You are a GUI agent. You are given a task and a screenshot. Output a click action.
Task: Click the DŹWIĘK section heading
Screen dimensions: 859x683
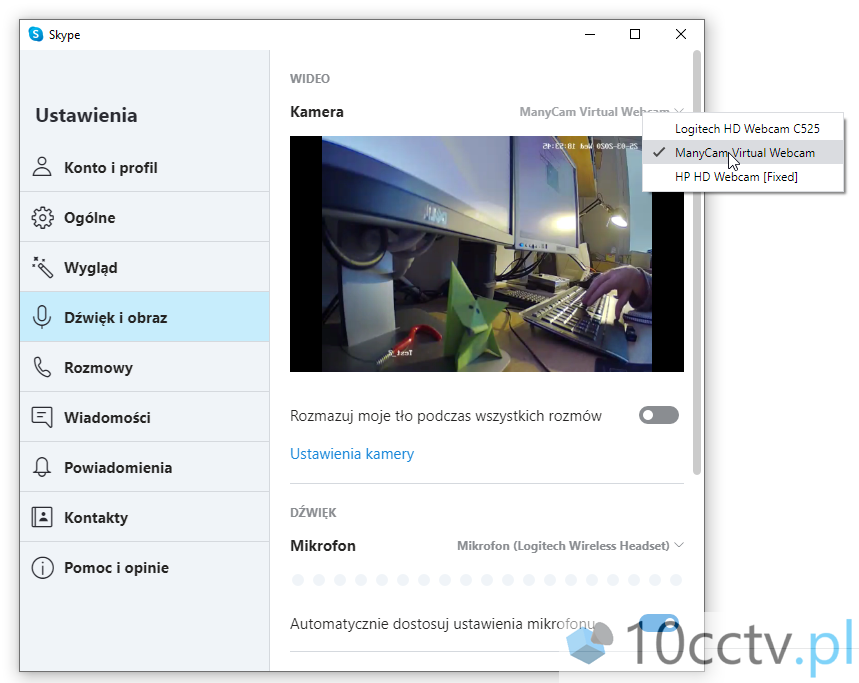point(313,513)
